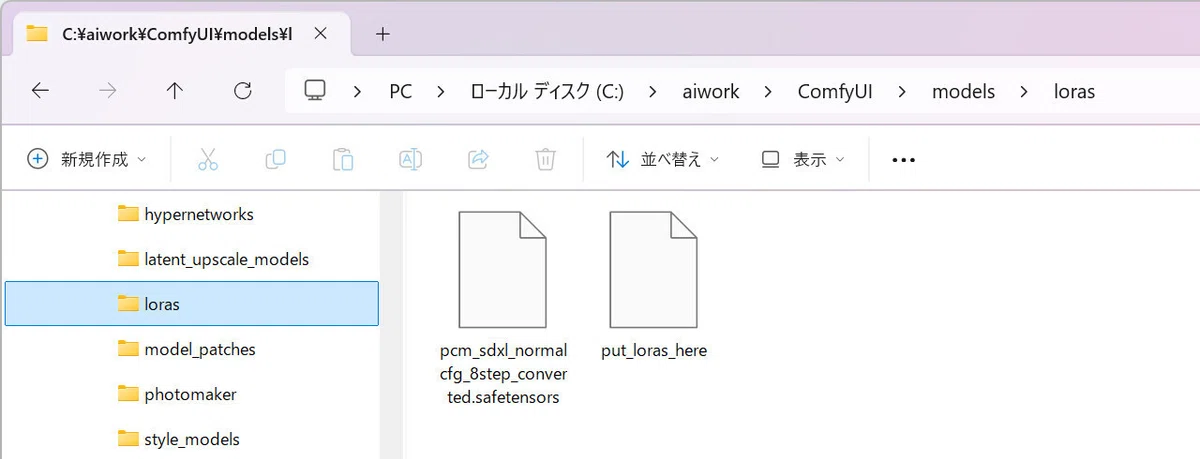Click the Rename icon in toolbar

tap(410, 159)
